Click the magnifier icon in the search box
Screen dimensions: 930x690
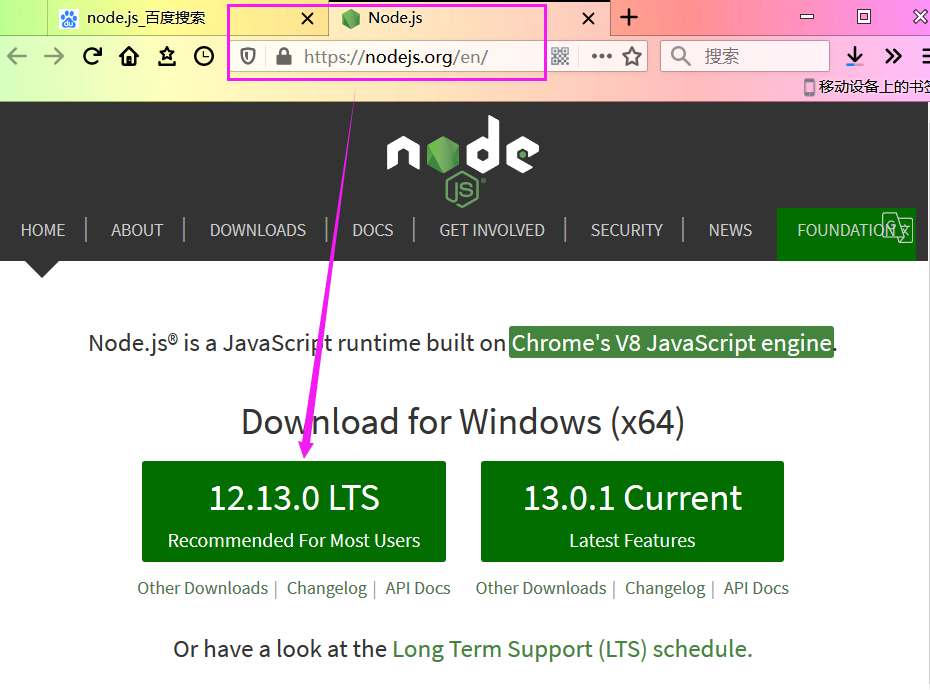tap(680, 56)
